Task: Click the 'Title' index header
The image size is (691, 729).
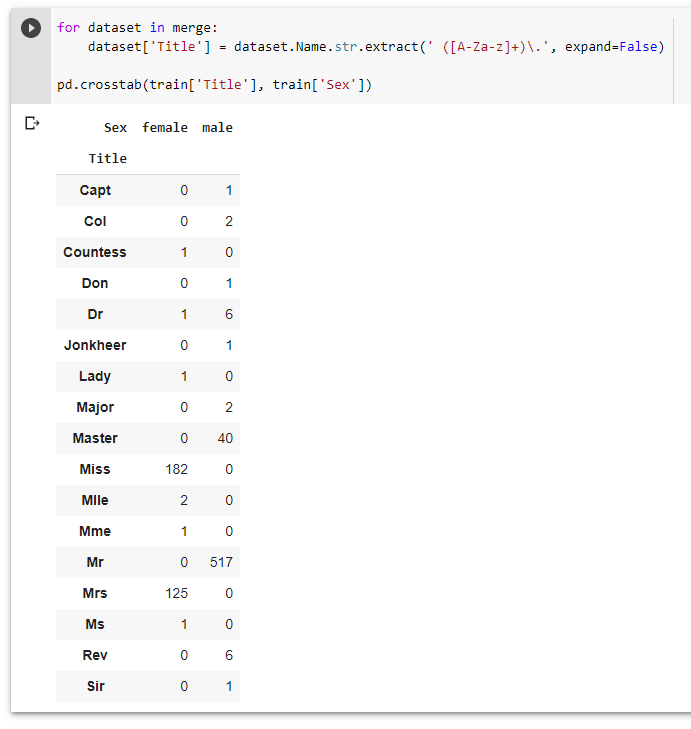Action: [108, 159]
